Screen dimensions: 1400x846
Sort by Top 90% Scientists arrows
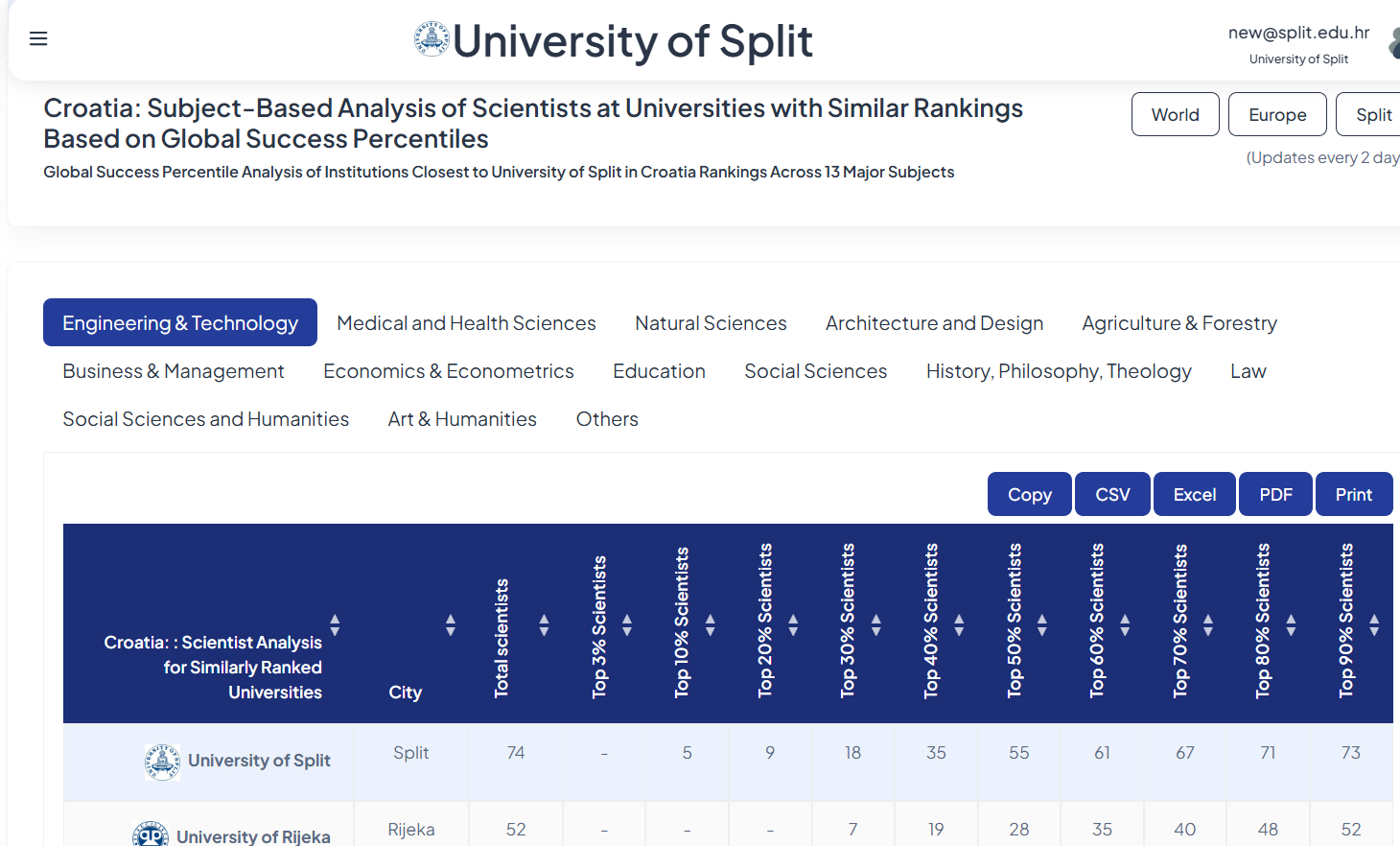[x=1374, y=625]
